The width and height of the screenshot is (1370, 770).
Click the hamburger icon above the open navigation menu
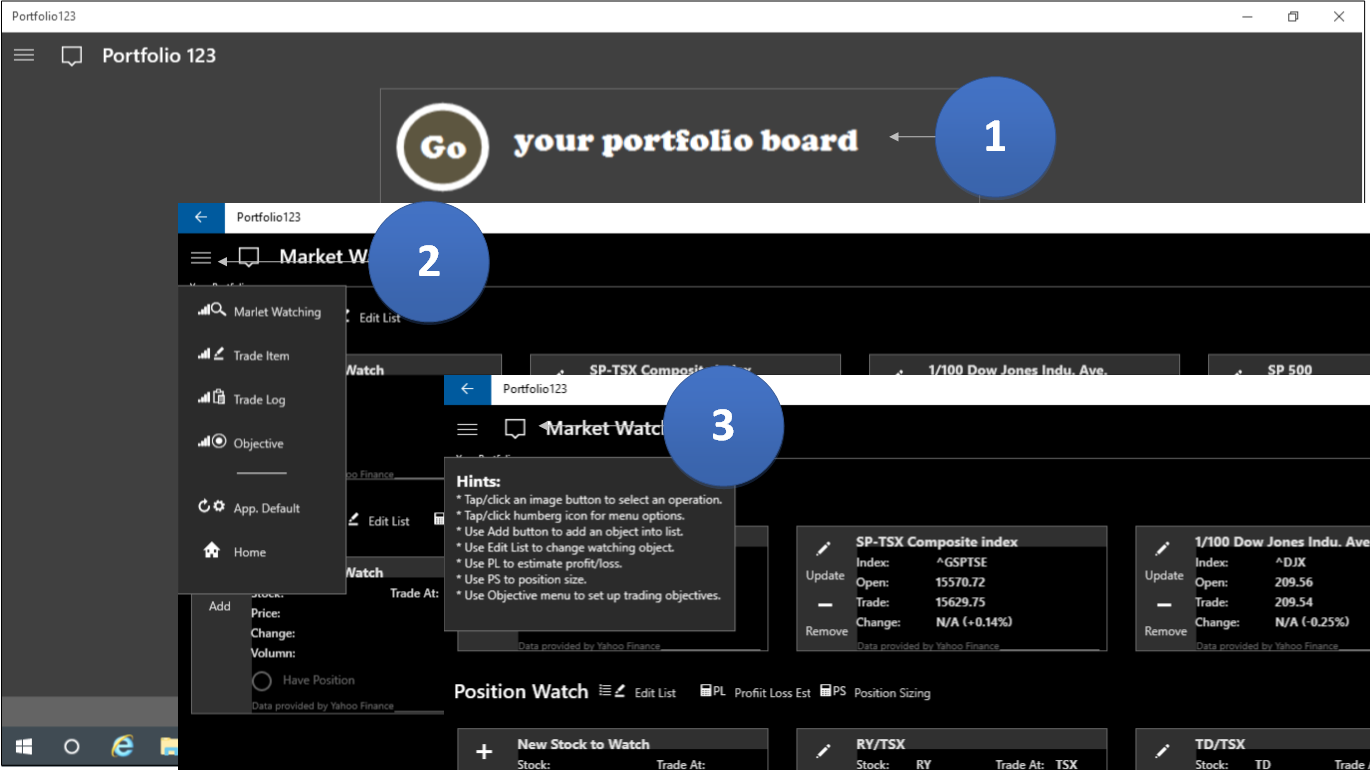click(x=201, y=258)
